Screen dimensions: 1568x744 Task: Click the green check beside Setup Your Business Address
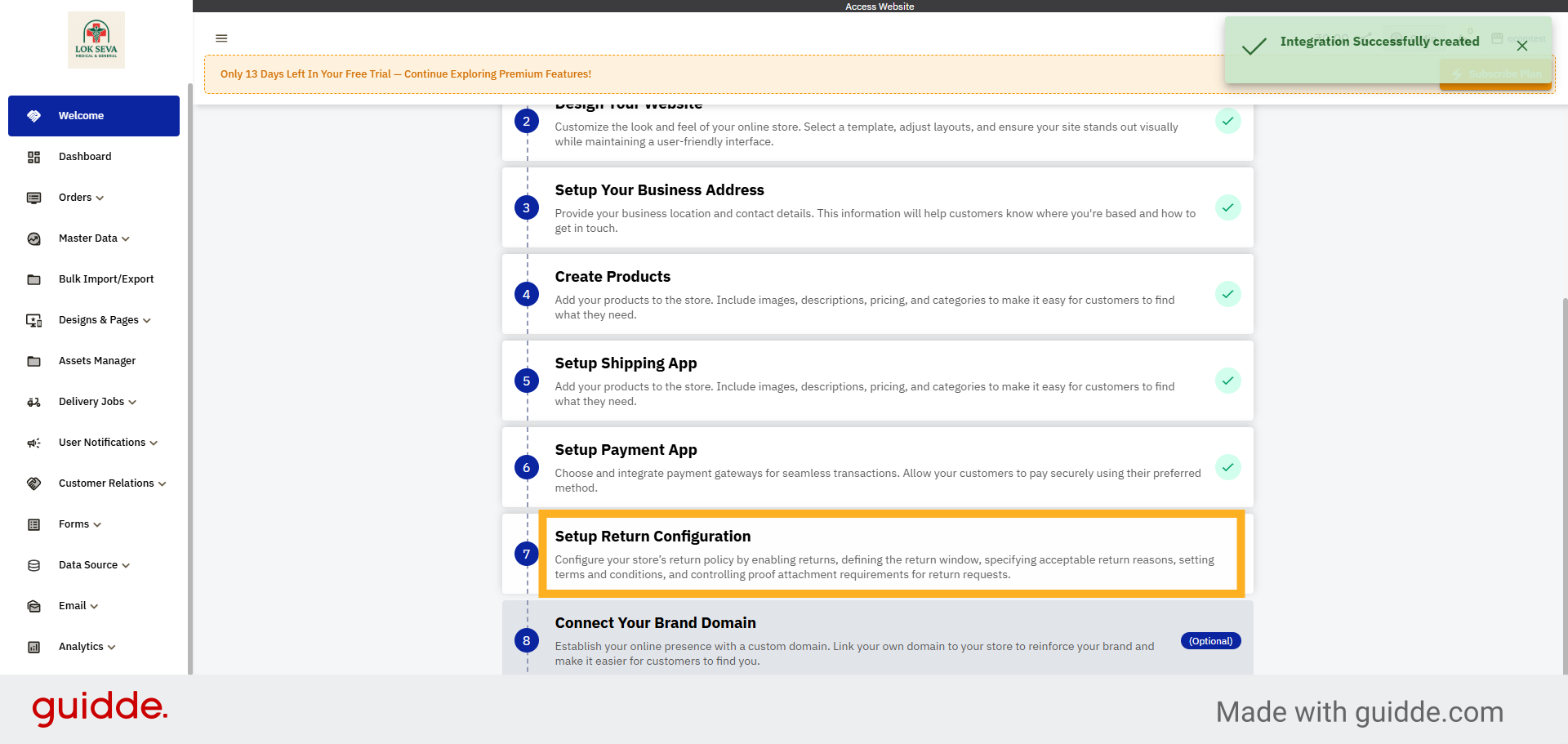point(1227,207)
